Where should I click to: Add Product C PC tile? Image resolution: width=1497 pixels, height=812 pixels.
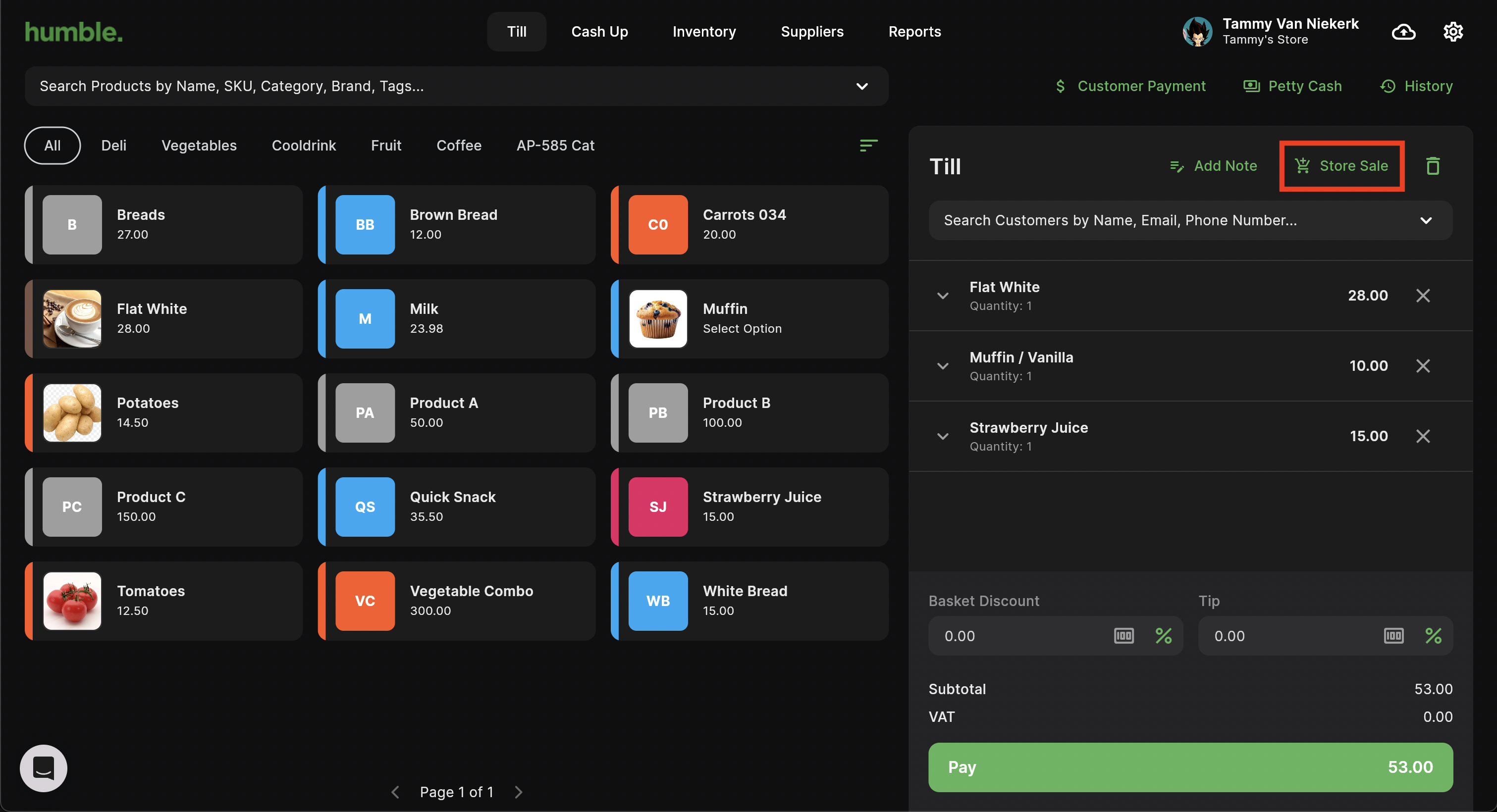(x=164, y=507)
